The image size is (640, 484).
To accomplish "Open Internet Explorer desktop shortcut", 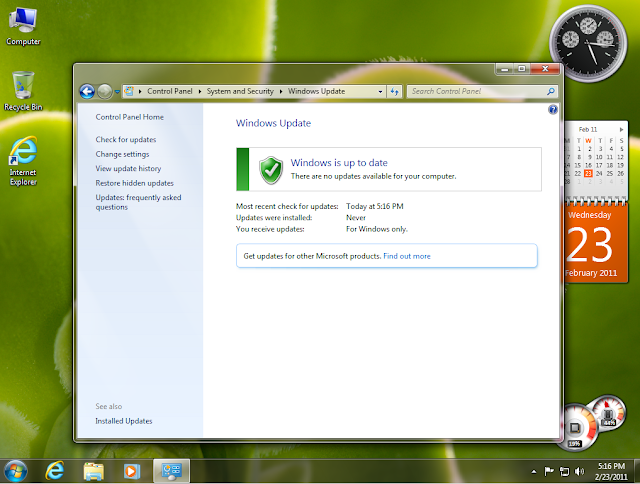I will click(x=23, y=162).
